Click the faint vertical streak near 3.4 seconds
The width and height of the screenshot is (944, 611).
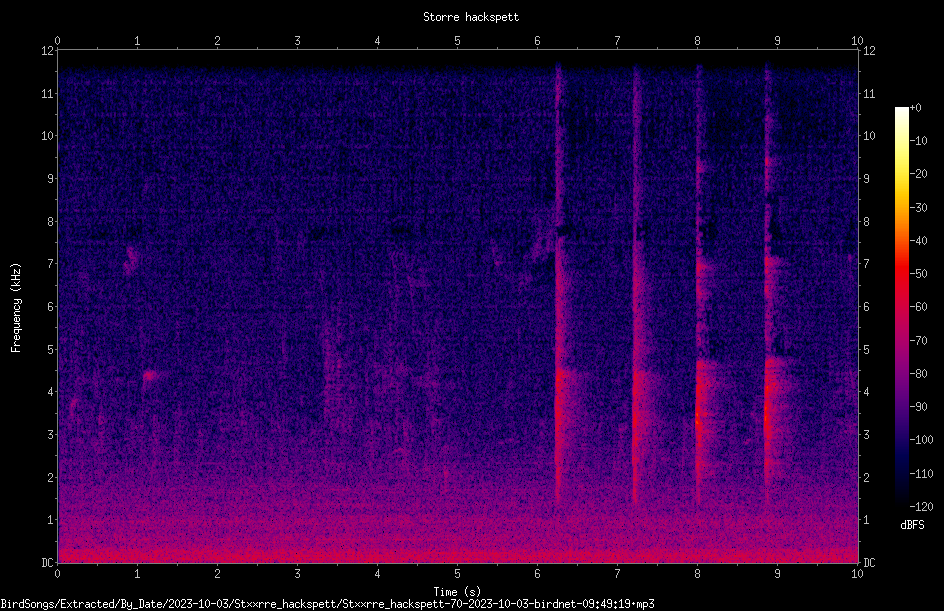coord(327,361)
